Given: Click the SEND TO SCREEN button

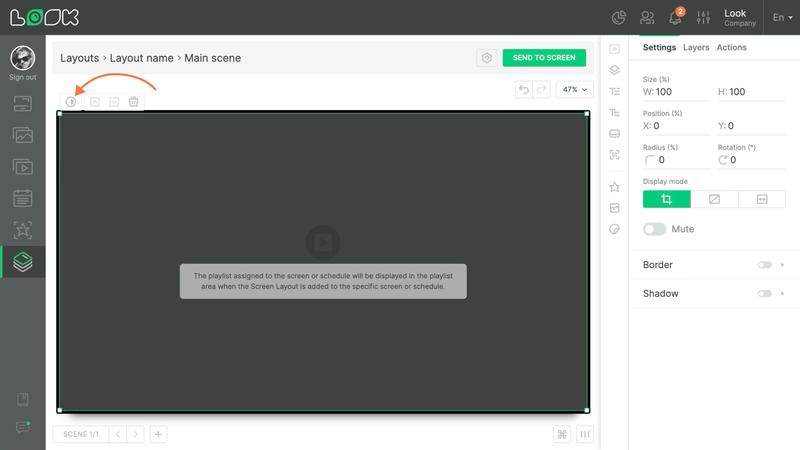Looking at the screenshot, I should tap(544, 58).
